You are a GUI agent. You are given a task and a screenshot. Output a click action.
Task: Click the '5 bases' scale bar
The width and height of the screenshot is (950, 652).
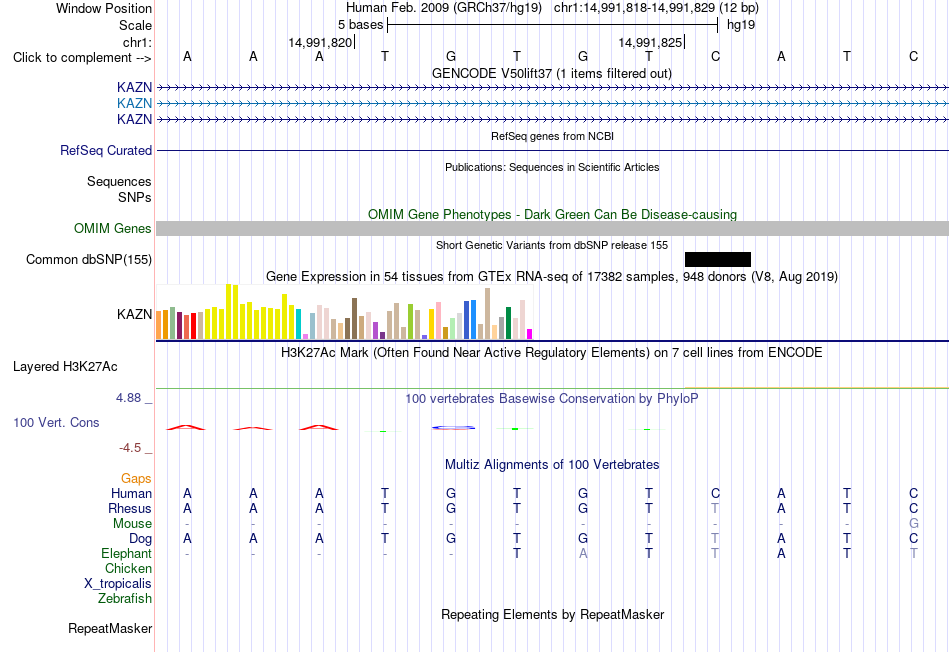[553, 25]
